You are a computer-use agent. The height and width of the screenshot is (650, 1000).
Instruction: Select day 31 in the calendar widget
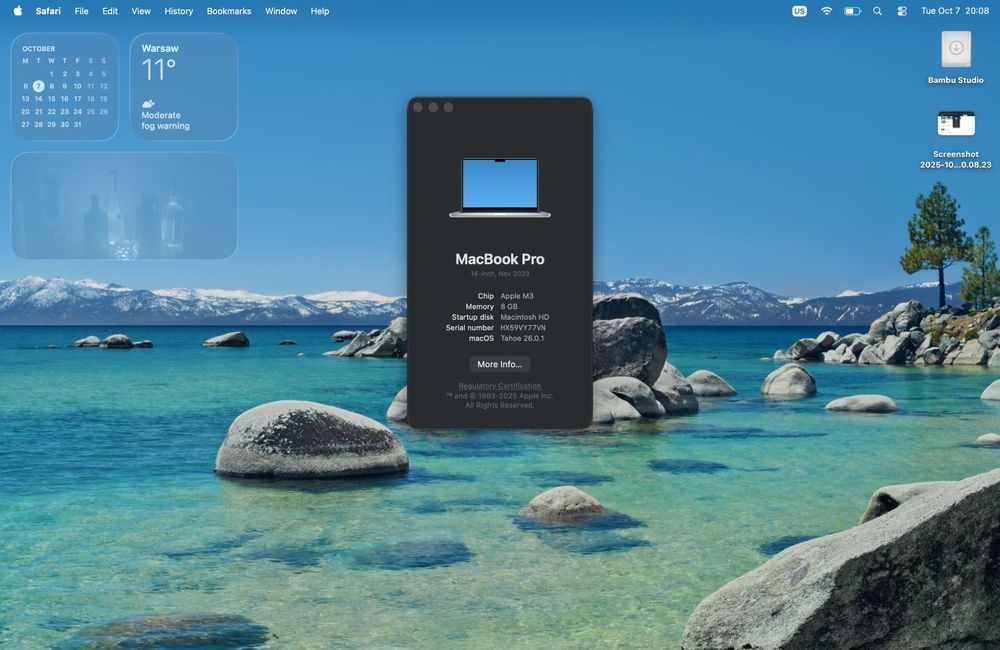coord(77,124)
